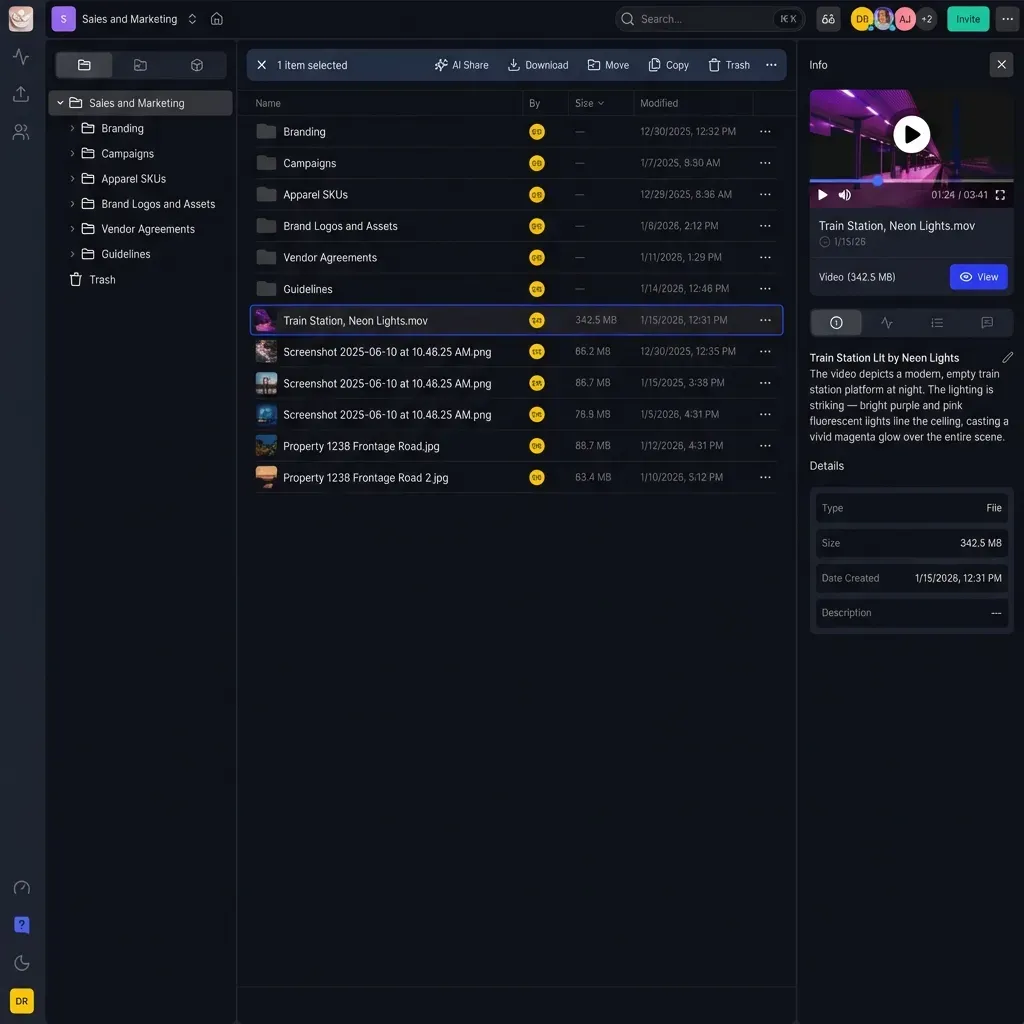1024x1024 pixels.
Task: Toggle dark mode with the moon icon
Action: 21,962
